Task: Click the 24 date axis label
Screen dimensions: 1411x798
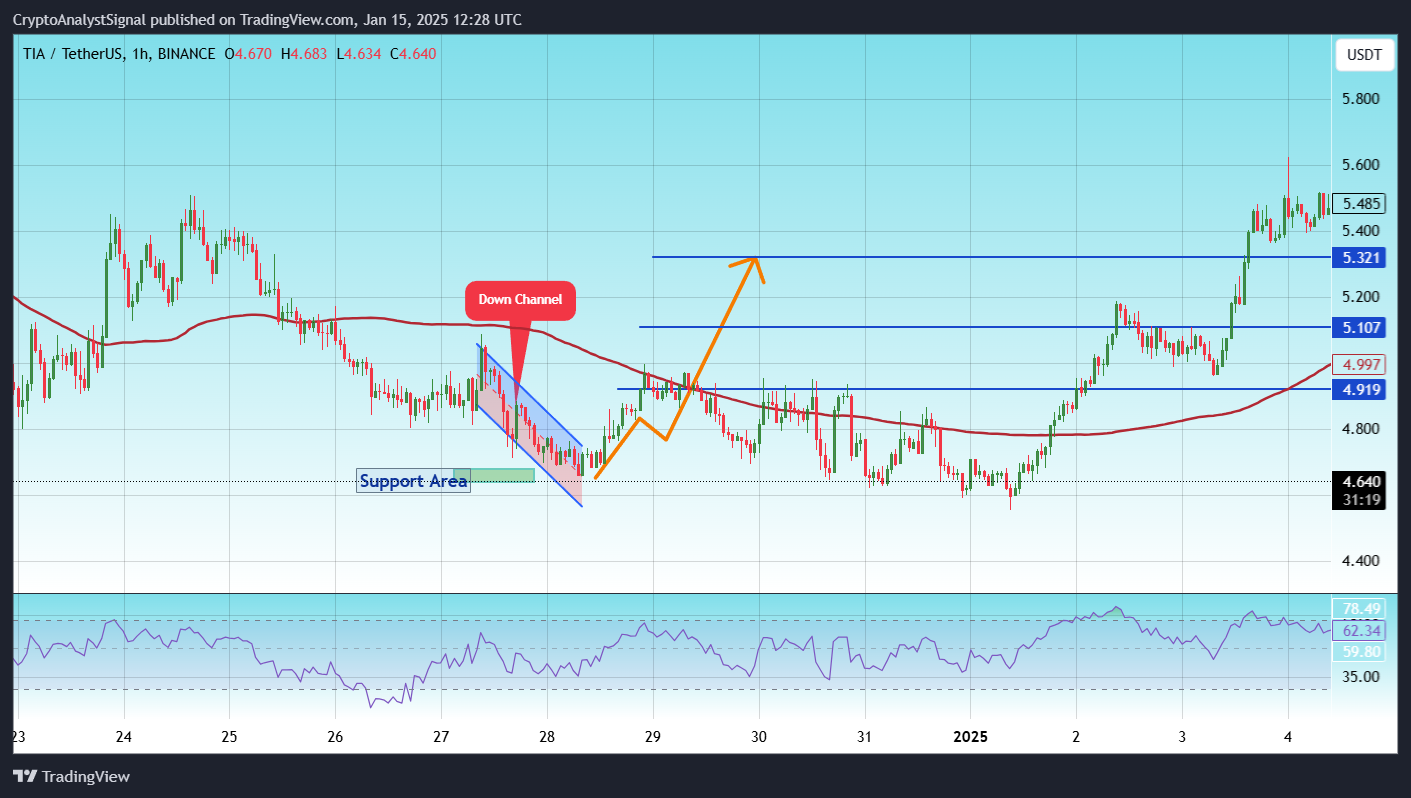Action: 124,737
